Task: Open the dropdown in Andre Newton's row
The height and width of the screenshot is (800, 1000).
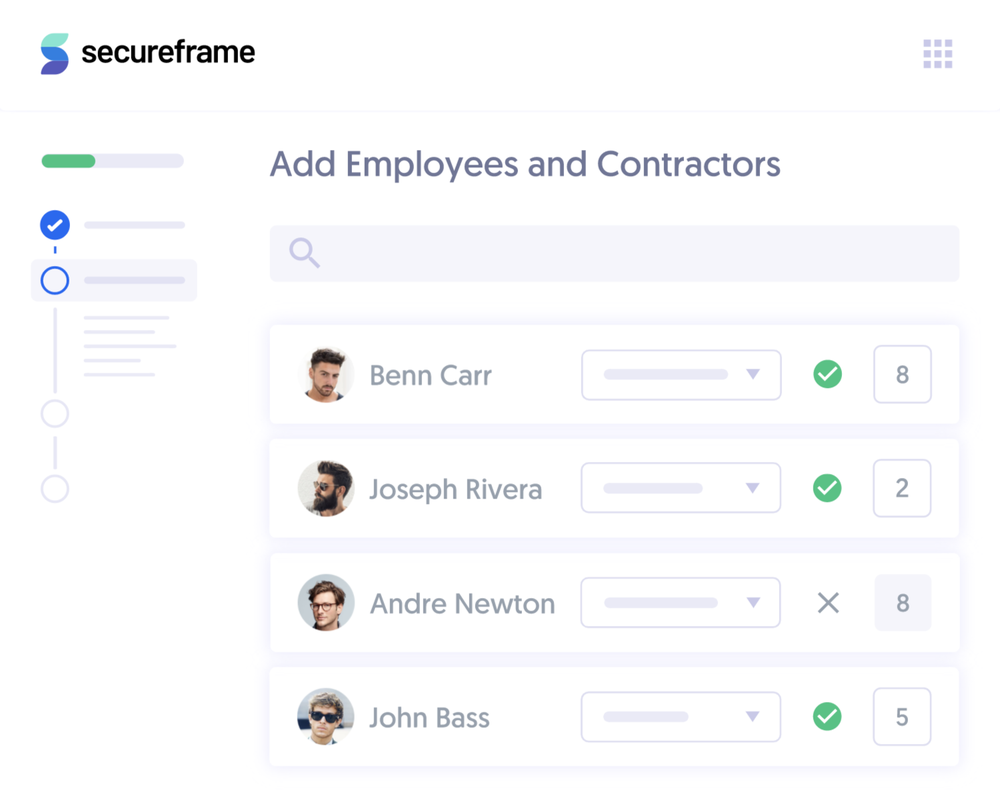Action: pos(681,603)
